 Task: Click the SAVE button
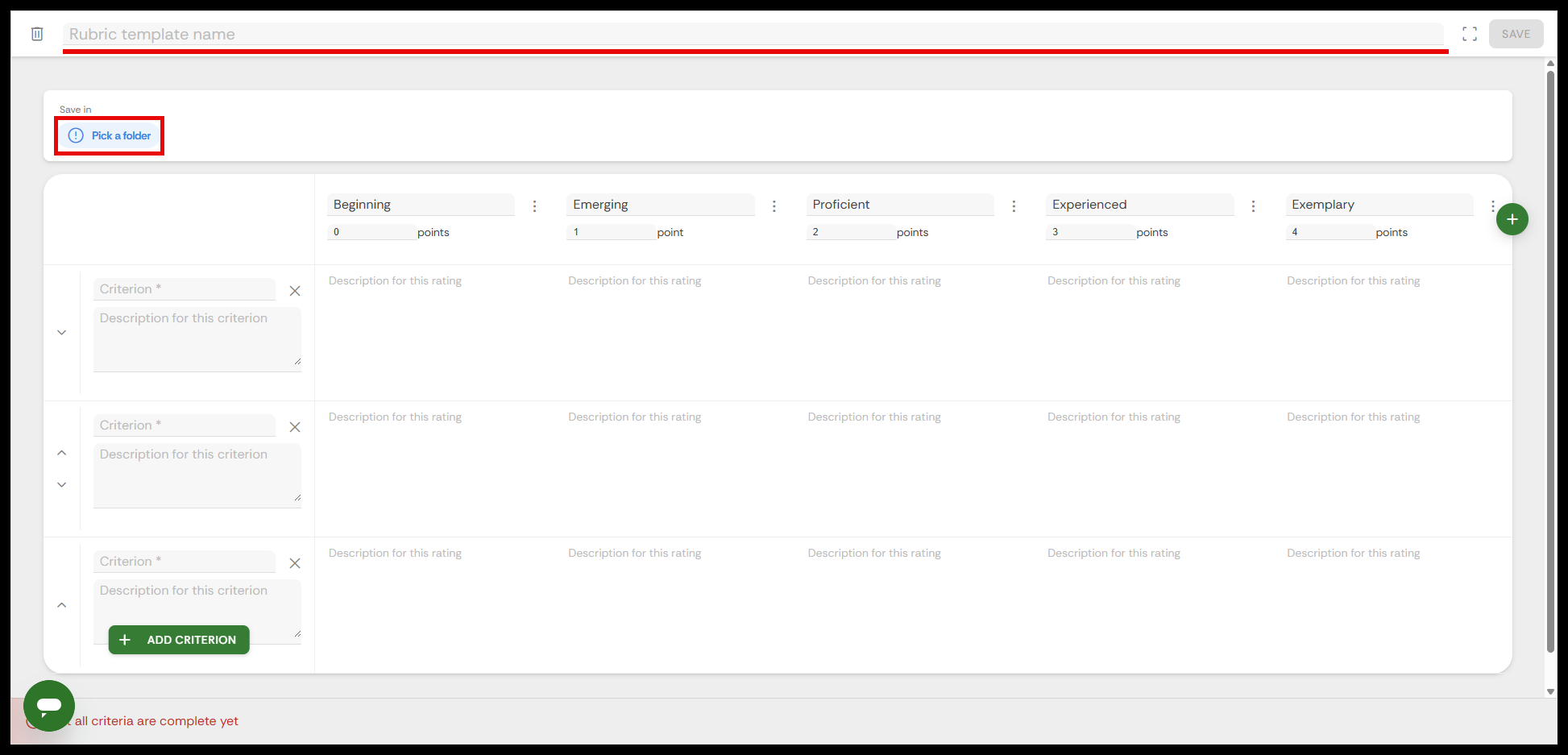[x=1515, y=34]
